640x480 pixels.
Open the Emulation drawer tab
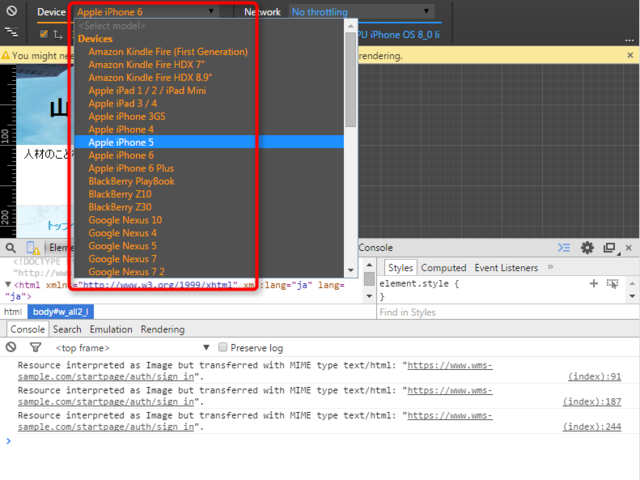click(x=111, y=329)
